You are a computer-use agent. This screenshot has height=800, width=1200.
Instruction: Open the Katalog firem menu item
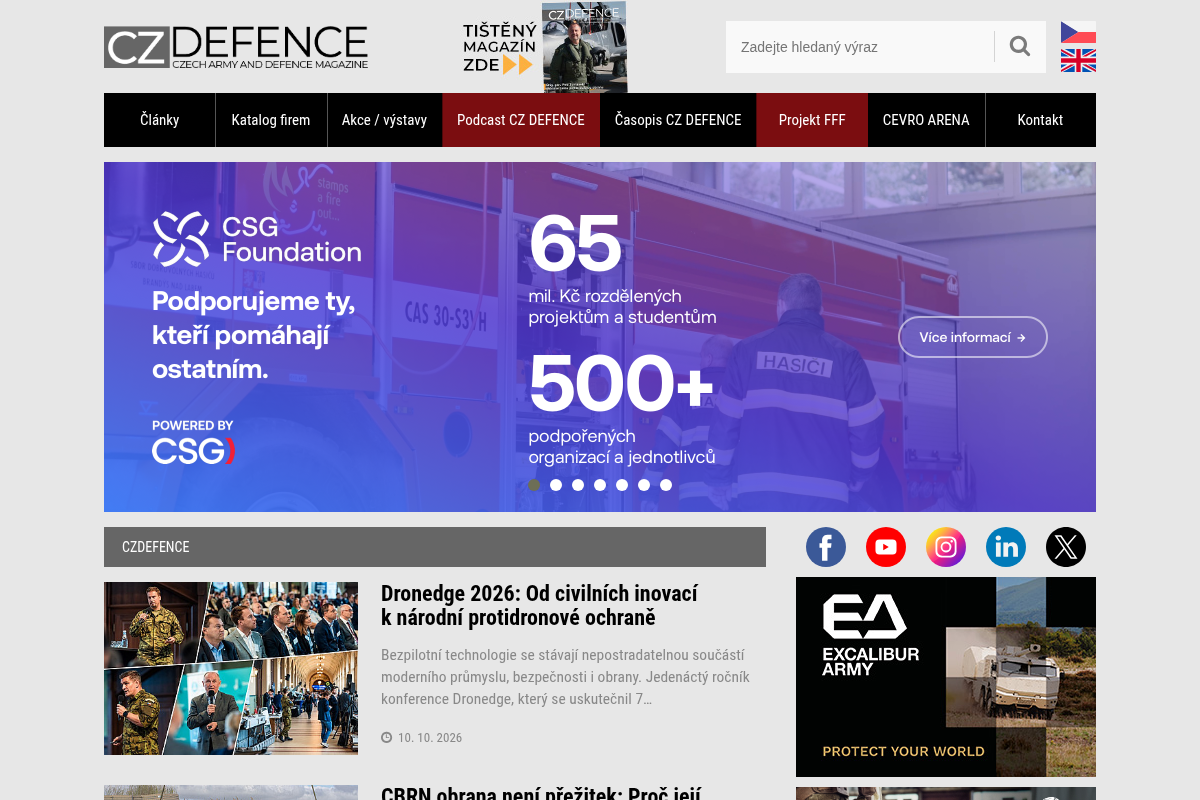point(271,120)
